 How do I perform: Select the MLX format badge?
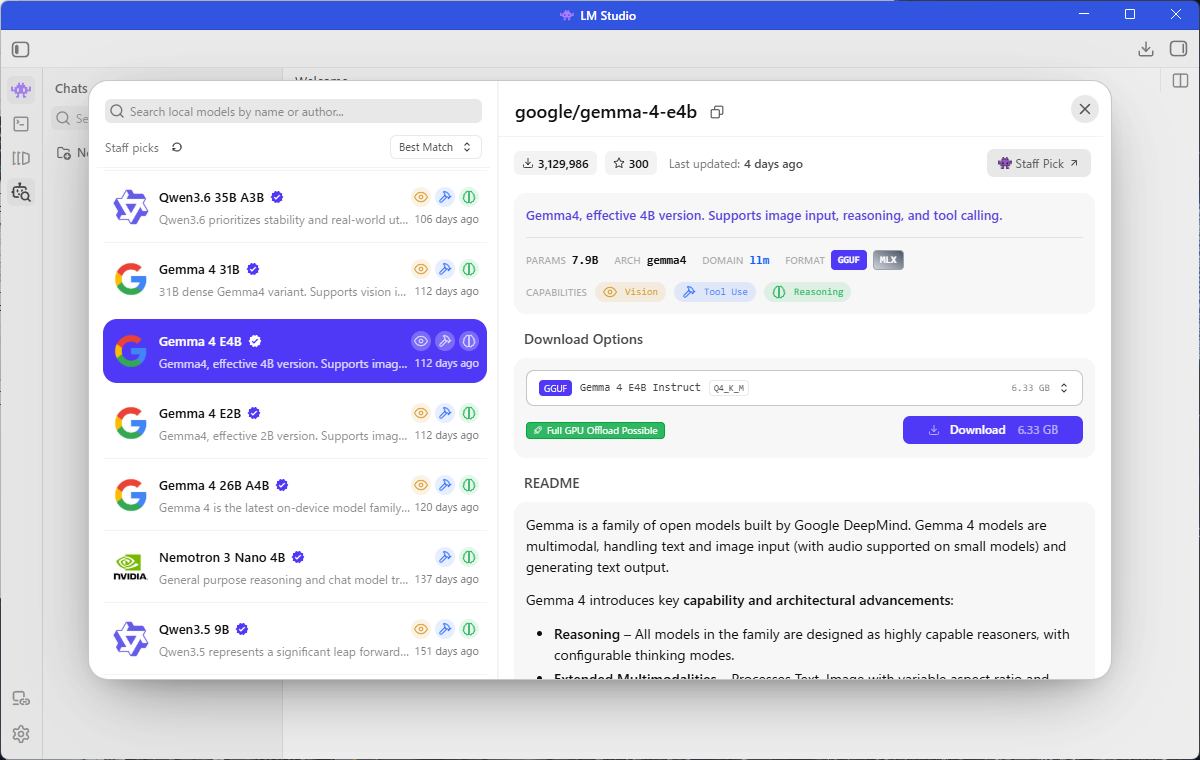pos(888,260)
